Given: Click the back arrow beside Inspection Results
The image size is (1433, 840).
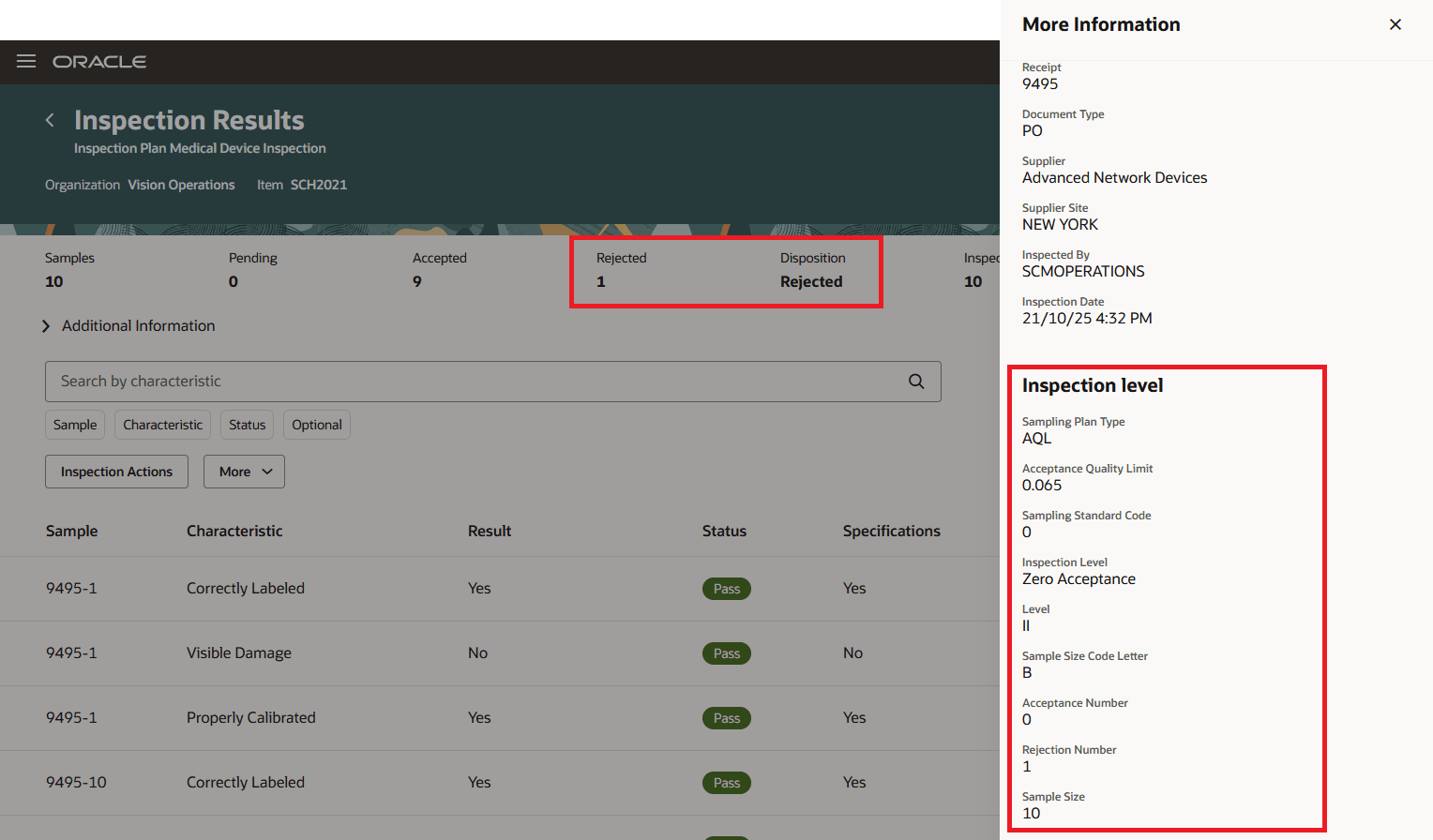Looking at the screenshot, I should pos(49,120).
